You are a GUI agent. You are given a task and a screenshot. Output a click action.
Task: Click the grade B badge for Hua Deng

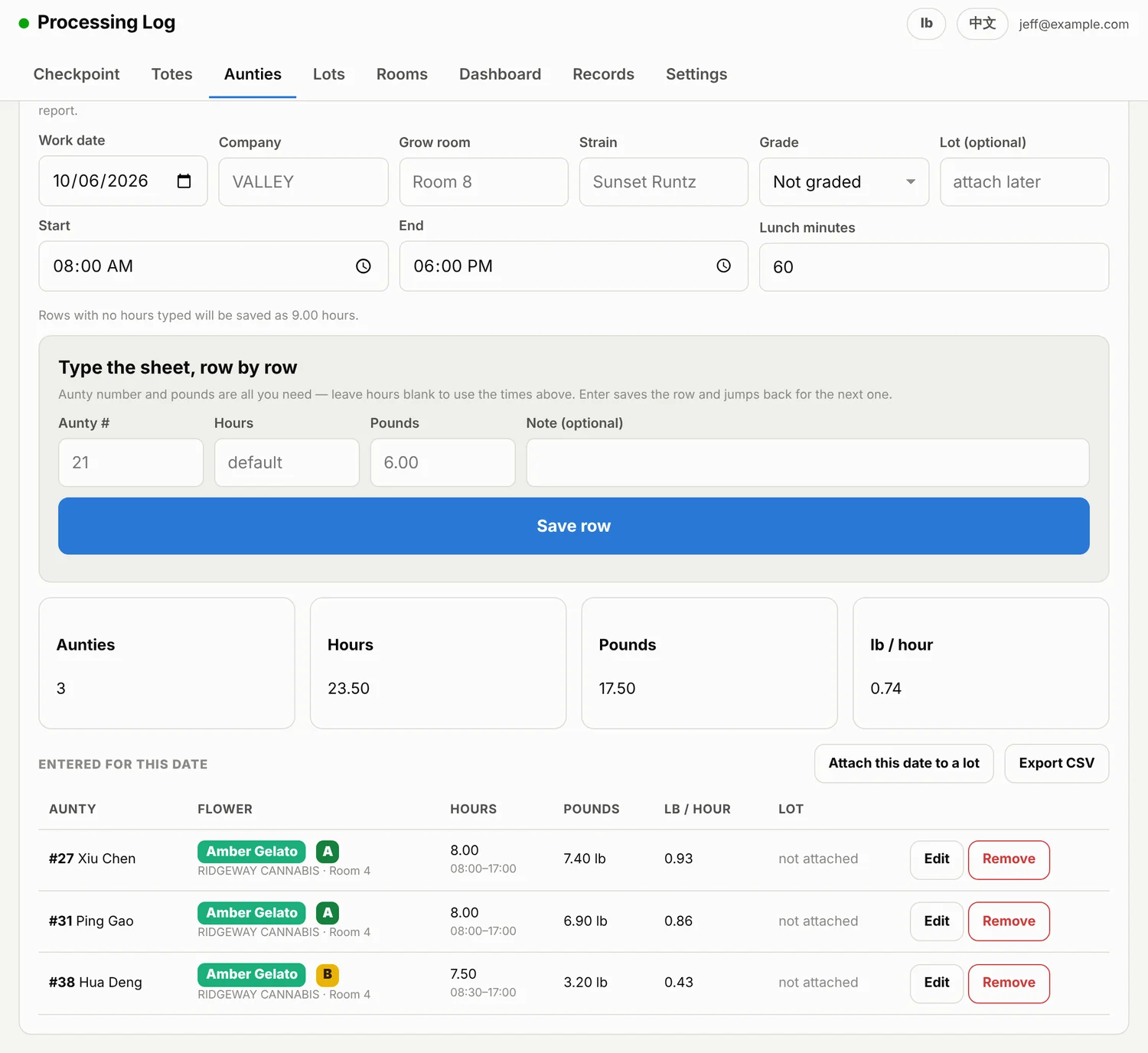[x=328, y=974]
